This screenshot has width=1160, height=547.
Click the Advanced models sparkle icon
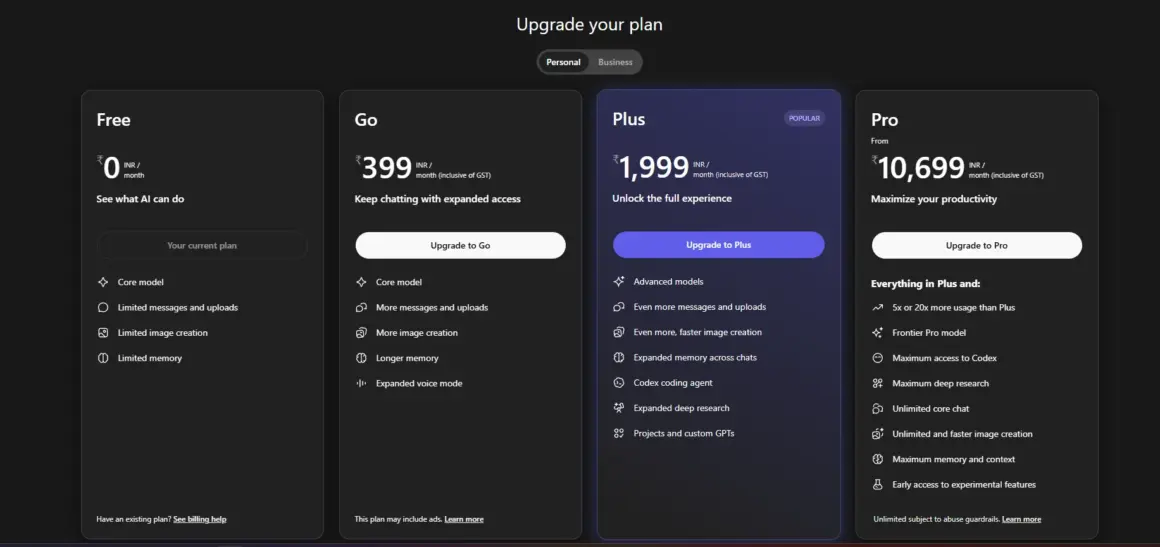click(619, 282)
